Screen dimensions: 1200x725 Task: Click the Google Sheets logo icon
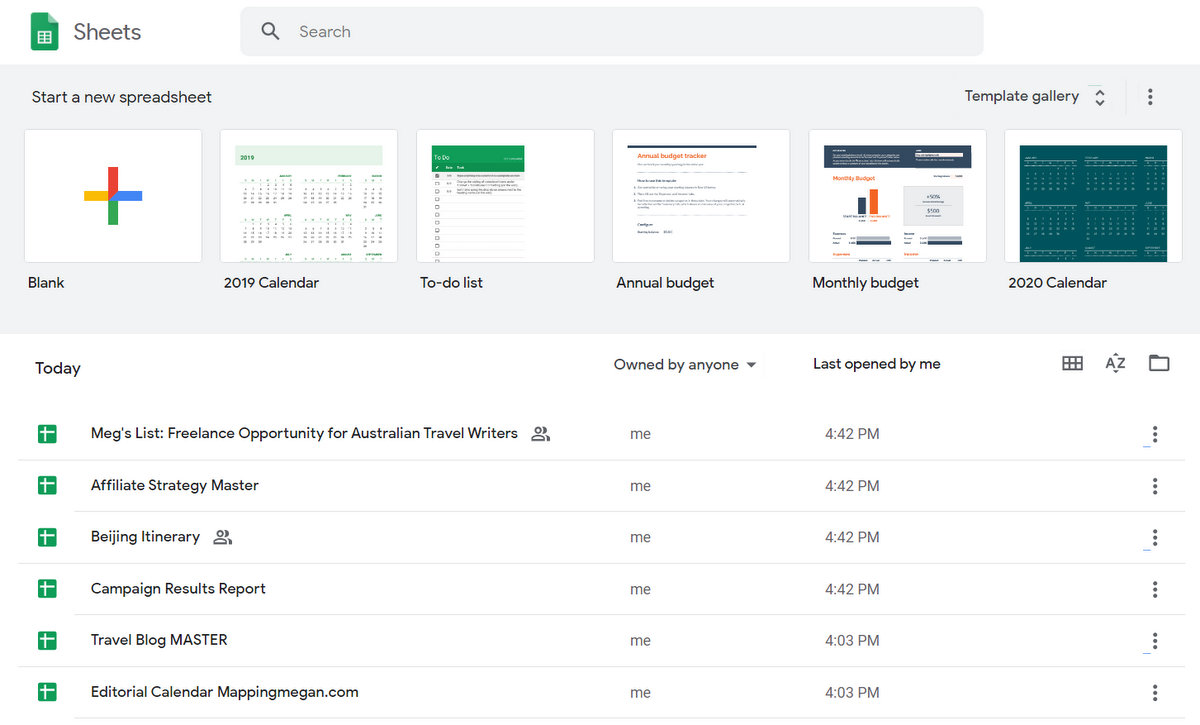44,32
